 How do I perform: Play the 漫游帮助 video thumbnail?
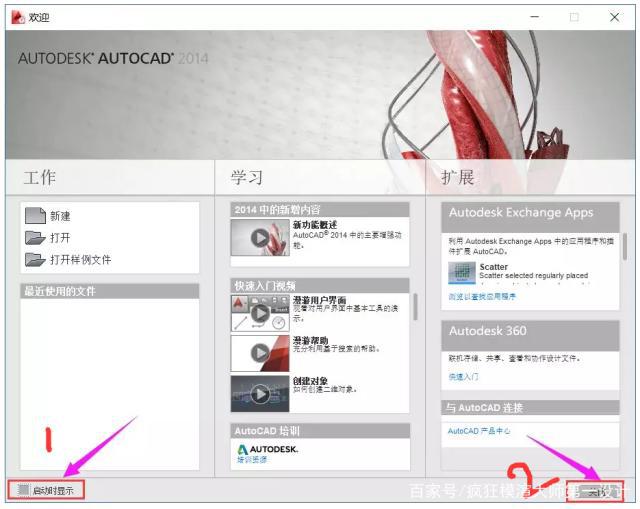click(x=260, y=353)
